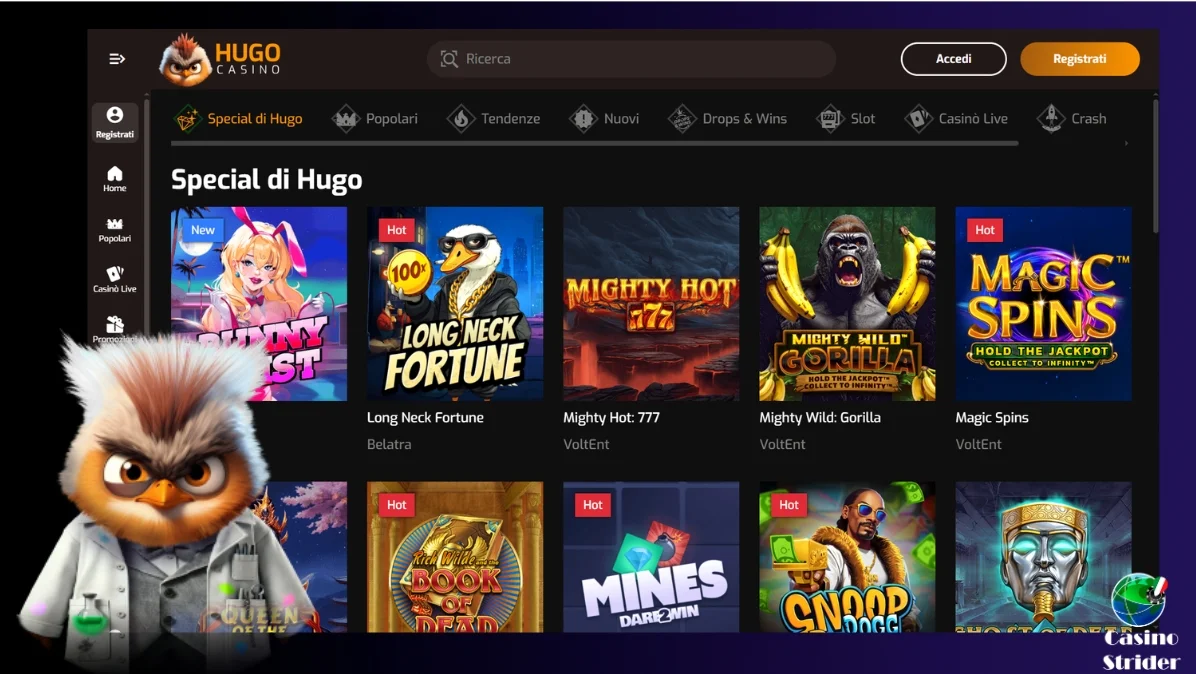Select the Tendenze category icon

tap(461, 118)
